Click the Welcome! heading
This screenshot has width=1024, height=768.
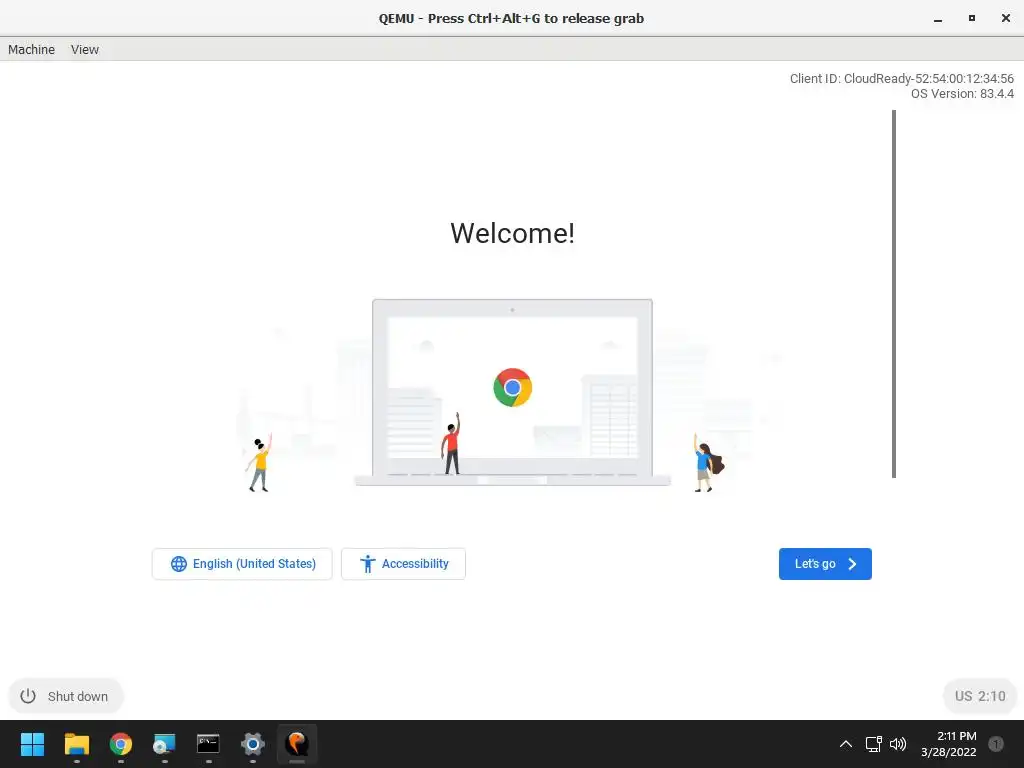513,233
